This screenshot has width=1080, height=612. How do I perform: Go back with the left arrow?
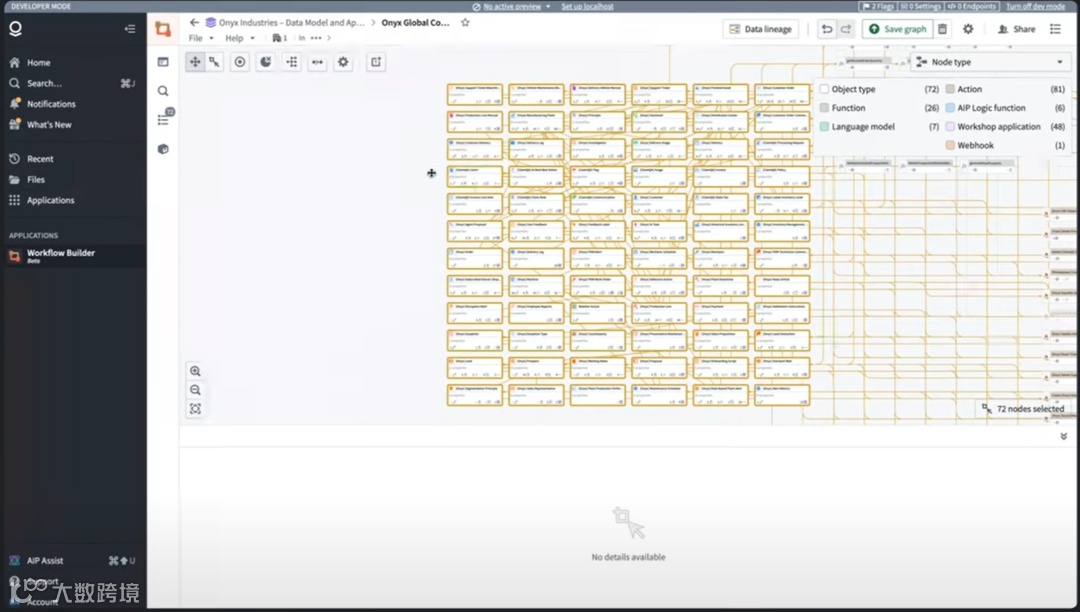194,23
